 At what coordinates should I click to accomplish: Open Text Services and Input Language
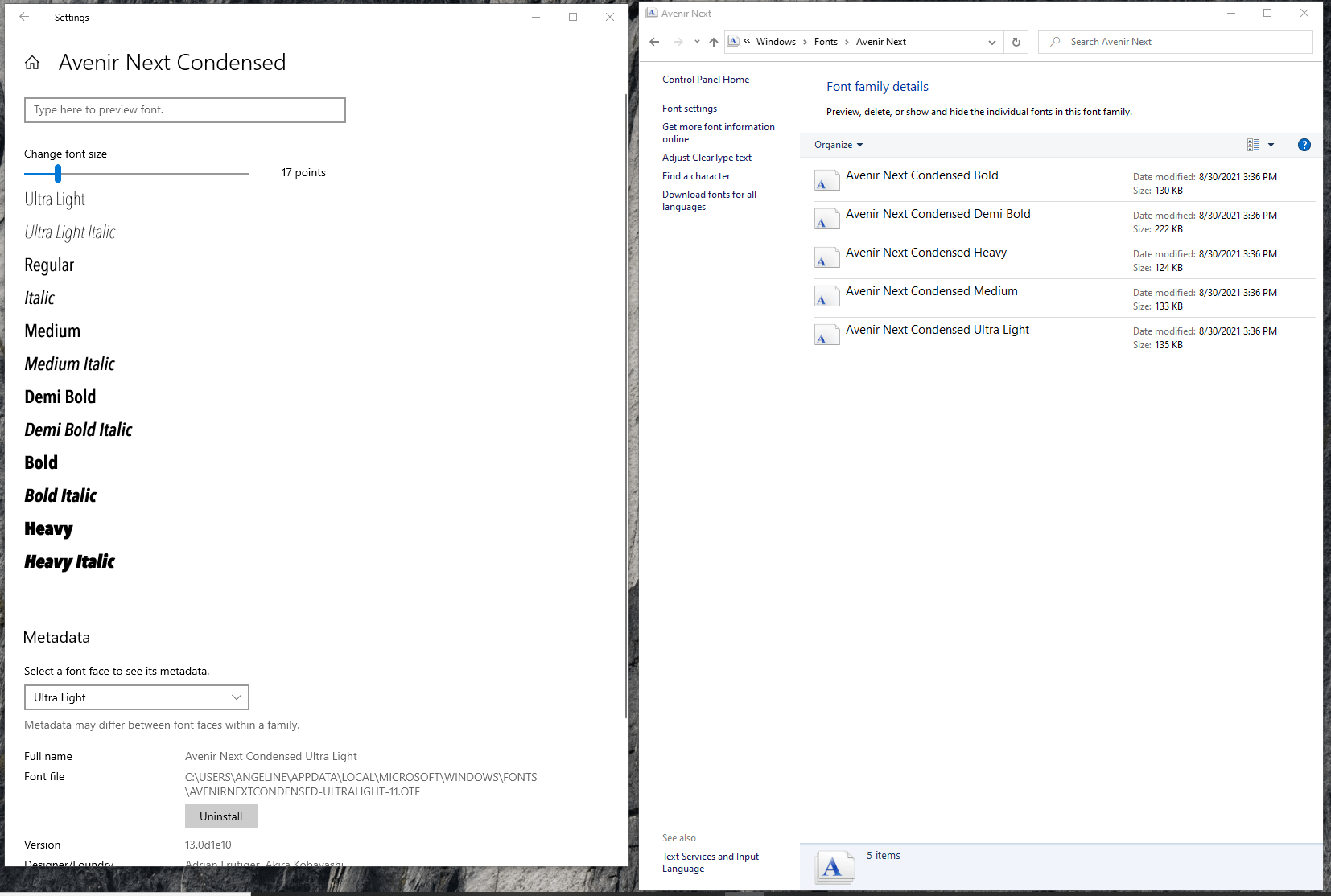[x=711, y=862]
